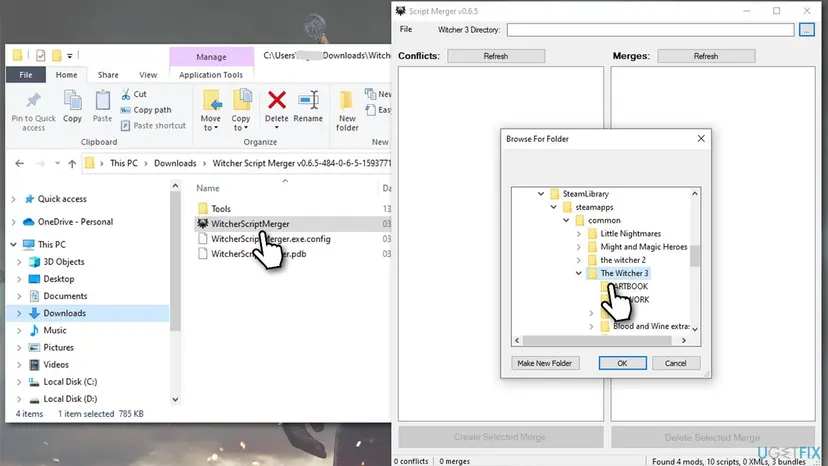Select Documents in navigation pane
Image resolution: width=828 pixels, height=466 pixels.
65,296
